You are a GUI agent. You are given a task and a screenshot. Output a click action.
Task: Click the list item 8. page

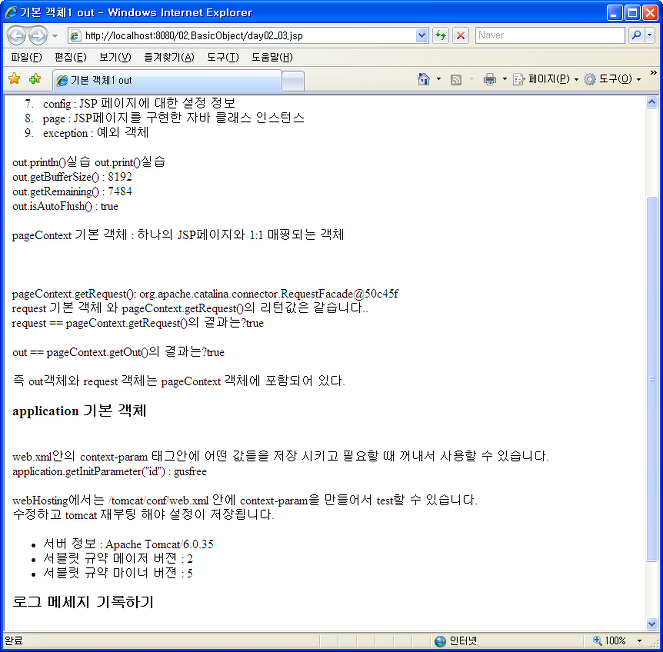[x=164, y=118]
